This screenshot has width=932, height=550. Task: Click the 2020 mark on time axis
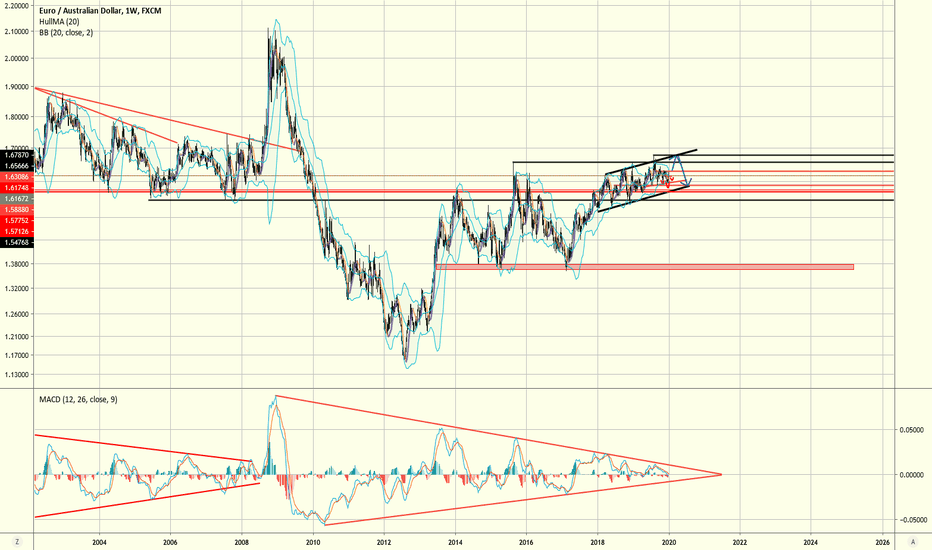click(x=668, y=541)
